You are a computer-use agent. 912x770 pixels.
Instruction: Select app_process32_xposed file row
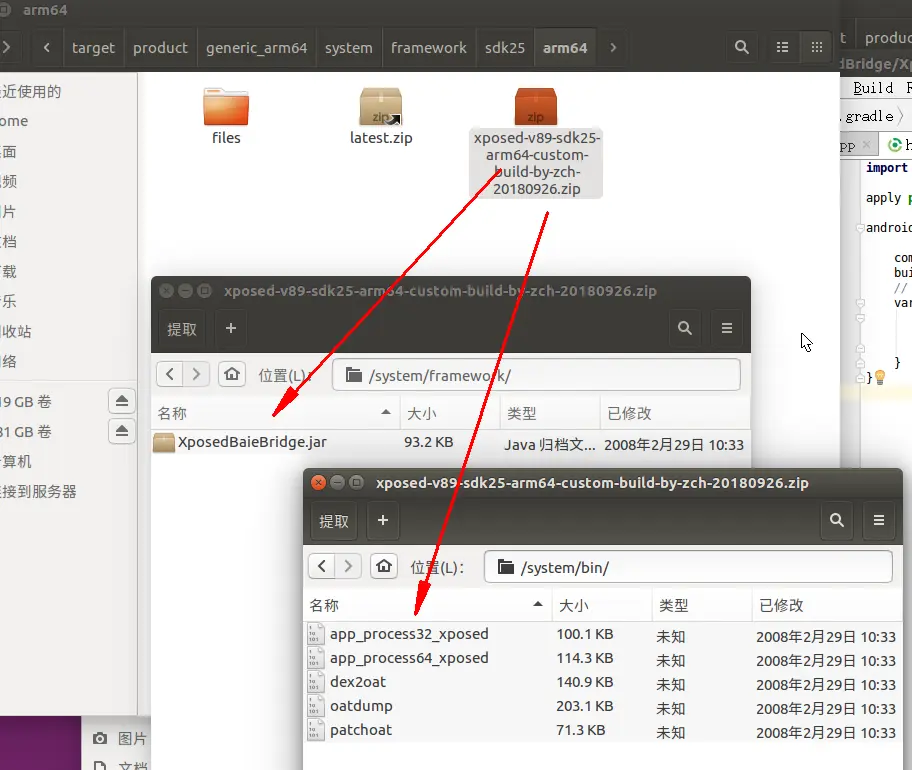point(603,634)
